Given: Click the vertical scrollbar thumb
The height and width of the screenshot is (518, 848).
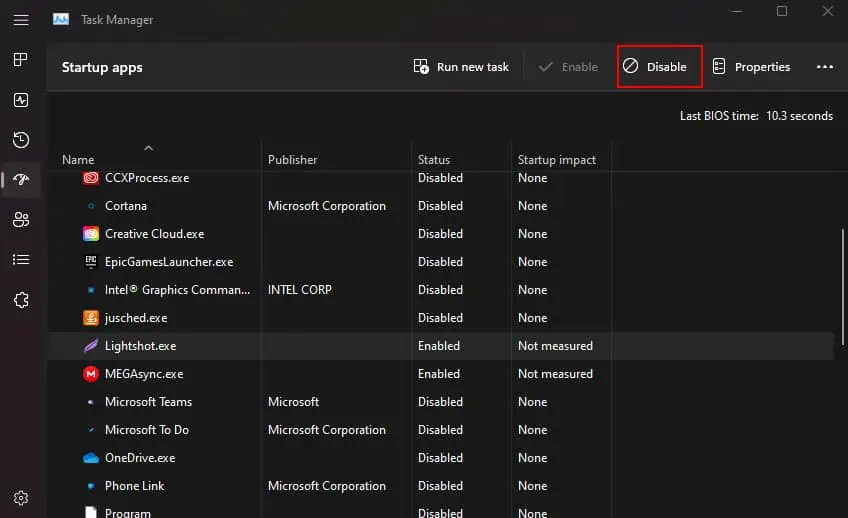Looking at the screenshot, I should pos(843,287).
